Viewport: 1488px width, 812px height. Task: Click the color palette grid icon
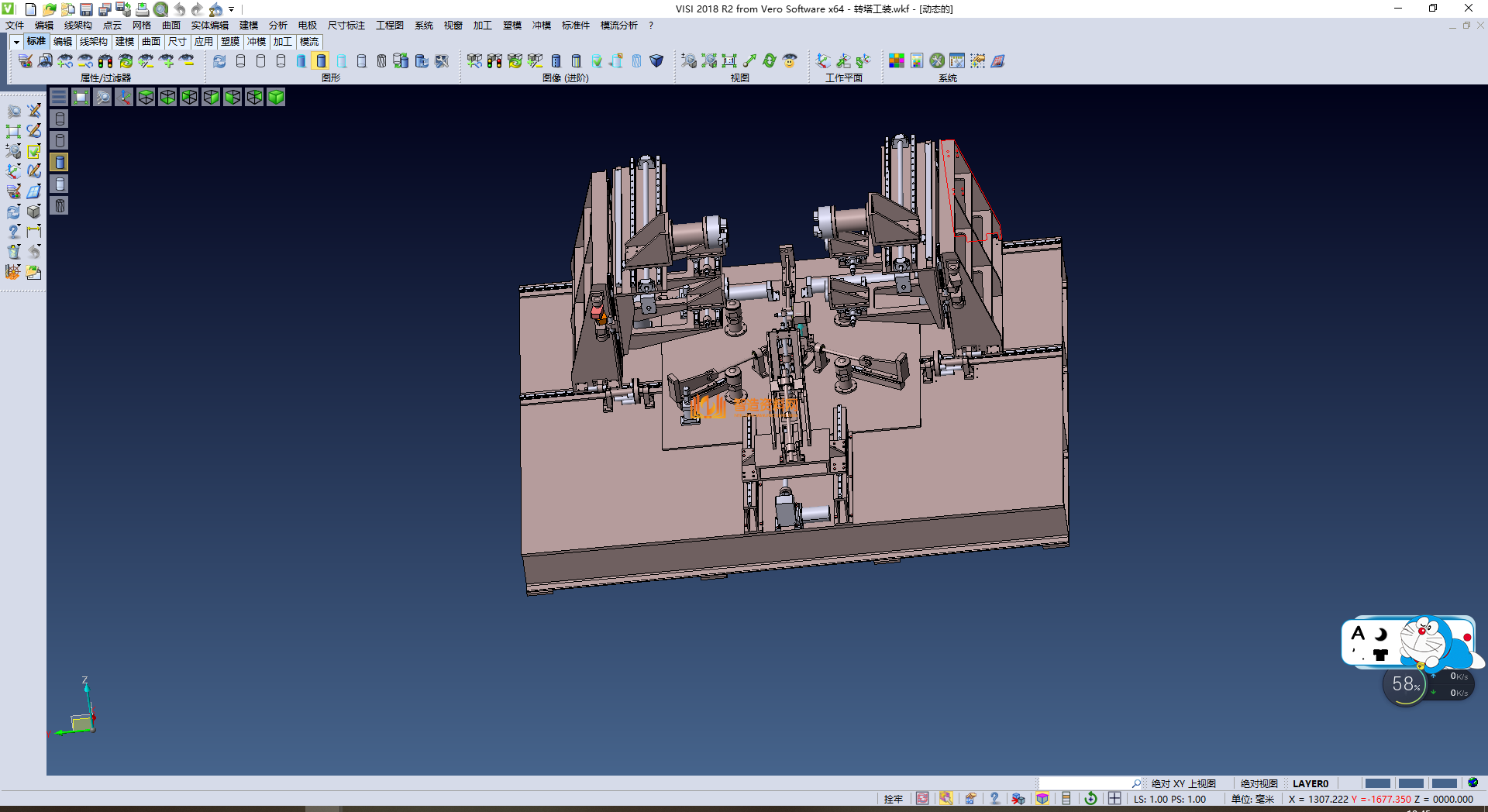[896, 61]
